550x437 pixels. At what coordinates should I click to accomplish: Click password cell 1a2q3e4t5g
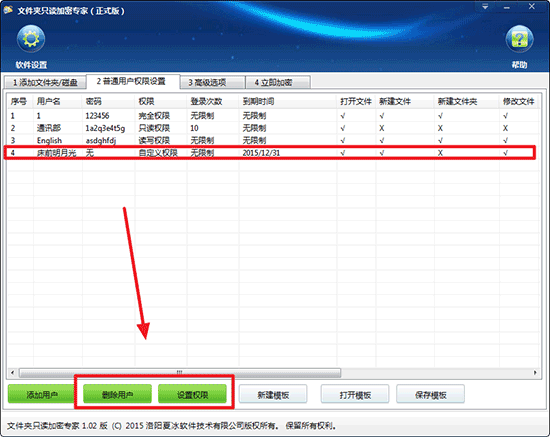point(105,128)
